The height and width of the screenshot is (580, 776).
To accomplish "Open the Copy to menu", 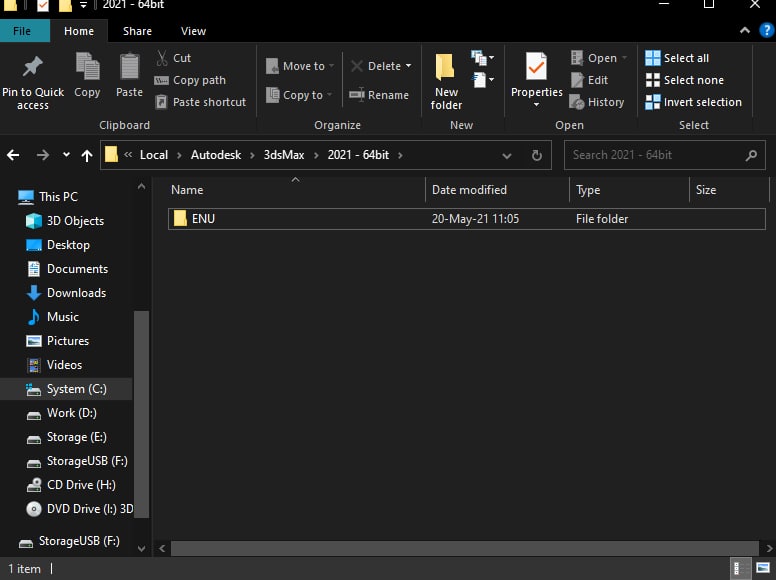I will coord(298,95).
